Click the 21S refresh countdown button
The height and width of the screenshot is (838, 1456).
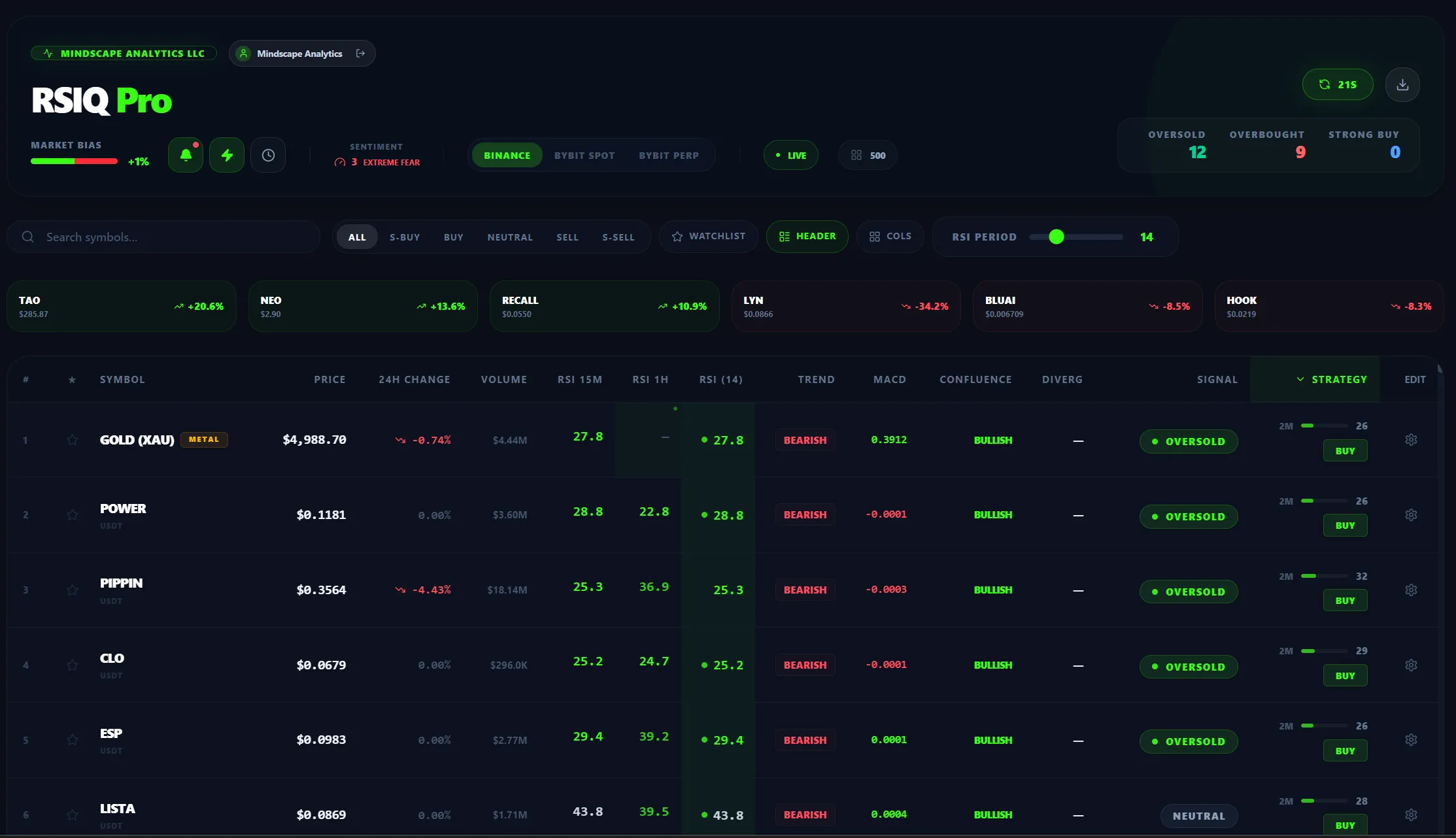click(x=1338, y=84)
